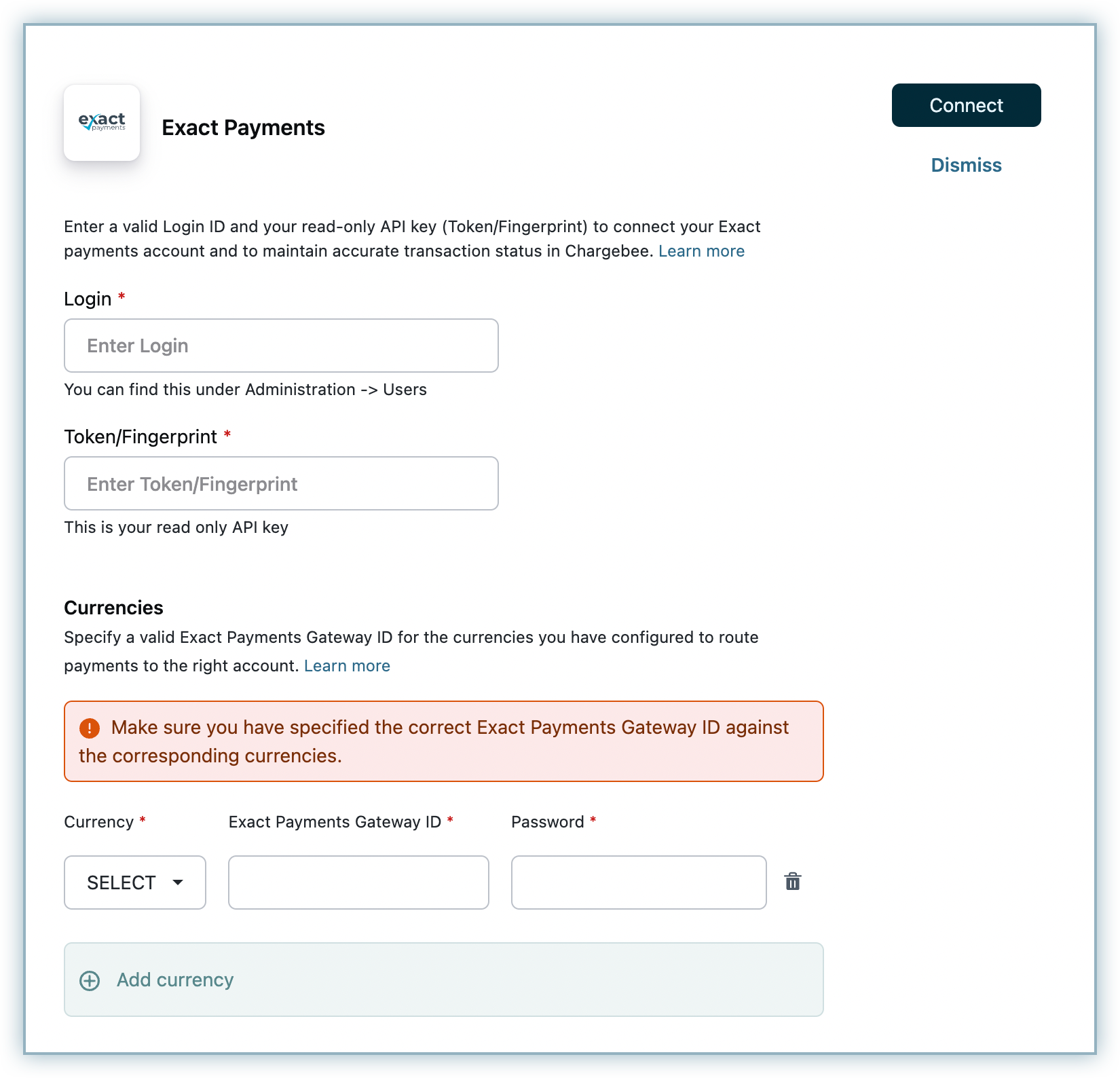Focus the Password input box
This screenshot has width=1120, height=1078.
point(639,882)
